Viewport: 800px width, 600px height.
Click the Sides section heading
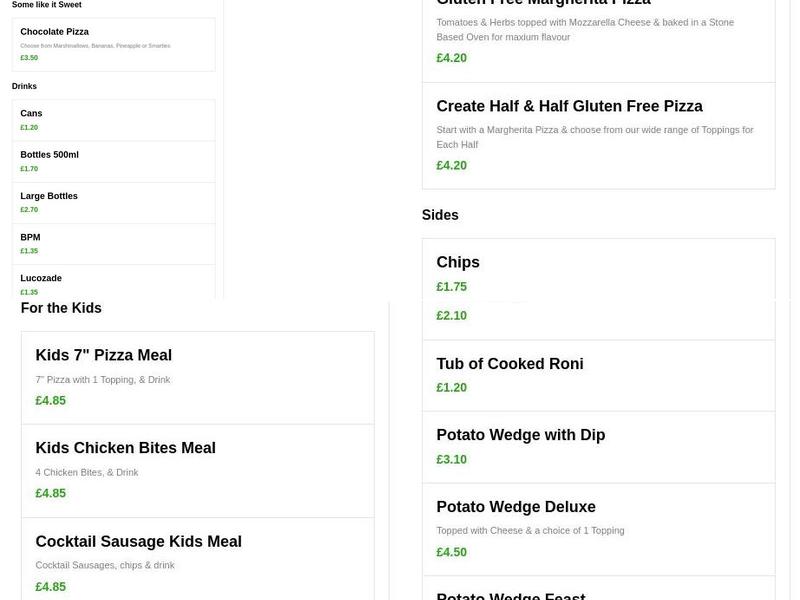coord(440,215)
